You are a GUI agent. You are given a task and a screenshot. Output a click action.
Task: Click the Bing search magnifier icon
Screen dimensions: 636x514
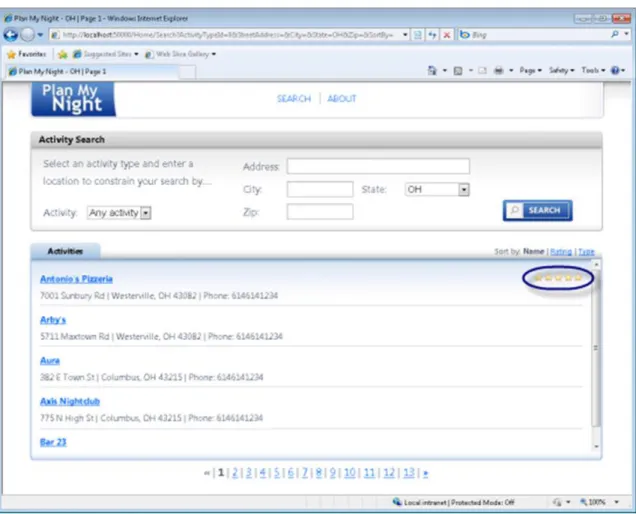(x=615, y=34)
